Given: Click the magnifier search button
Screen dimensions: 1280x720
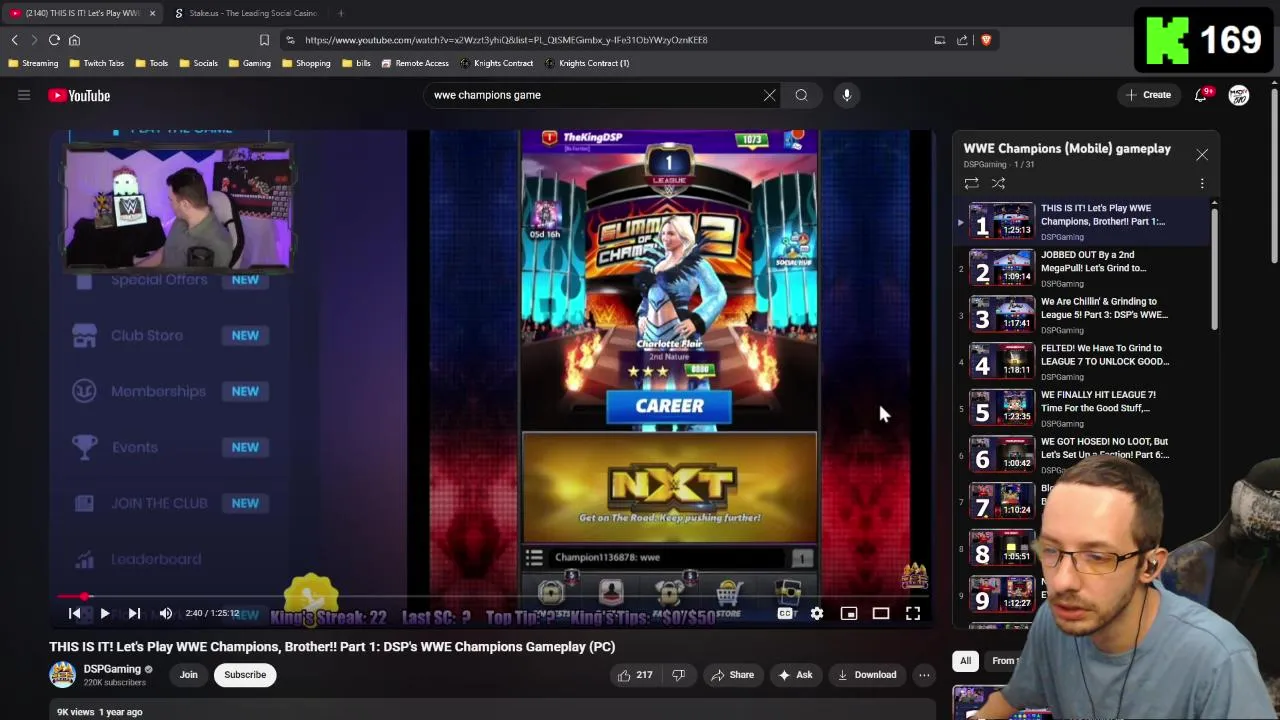Looking at the screenshot, I should (801, 95).
